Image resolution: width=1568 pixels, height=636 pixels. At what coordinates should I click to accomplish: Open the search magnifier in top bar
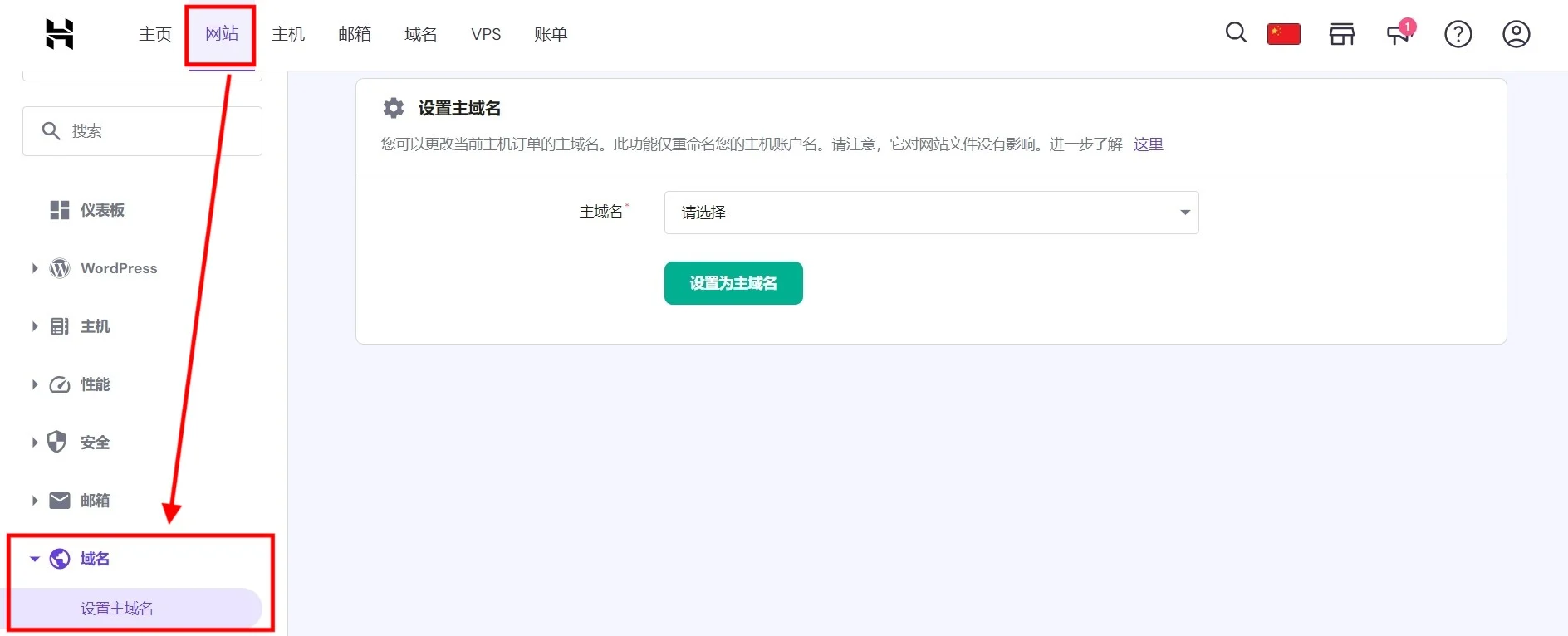(1236, 32)
